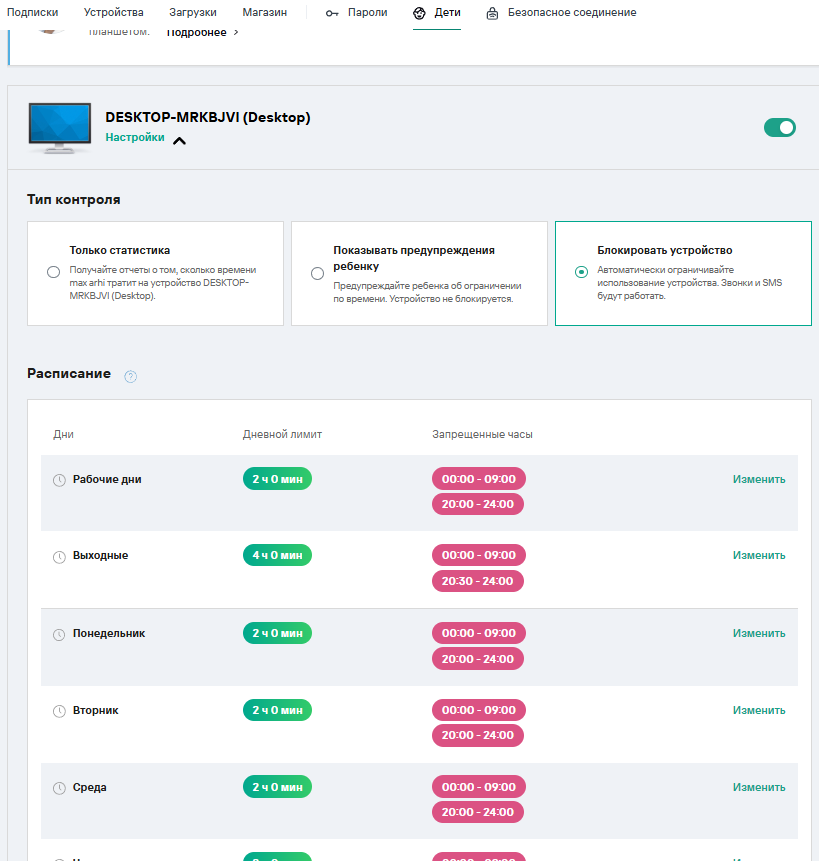Select Показывать предупреждения ребенку radio option
The height and width of the screenshot is (861, 819).
[x=317, y=273]
